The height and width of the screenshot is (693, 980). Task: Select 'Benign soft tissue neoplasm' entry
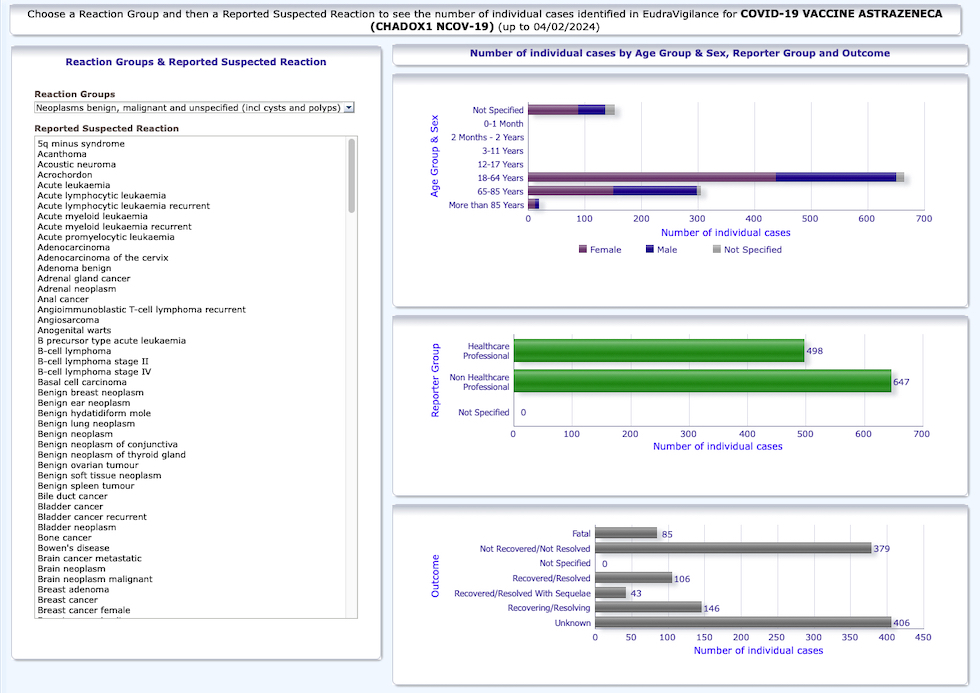(x=99, y=476)
